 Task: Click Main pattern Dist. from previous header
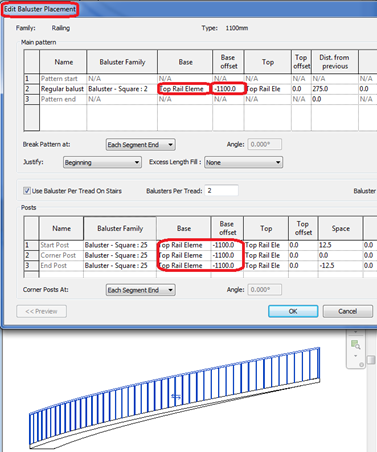point(335,62)
